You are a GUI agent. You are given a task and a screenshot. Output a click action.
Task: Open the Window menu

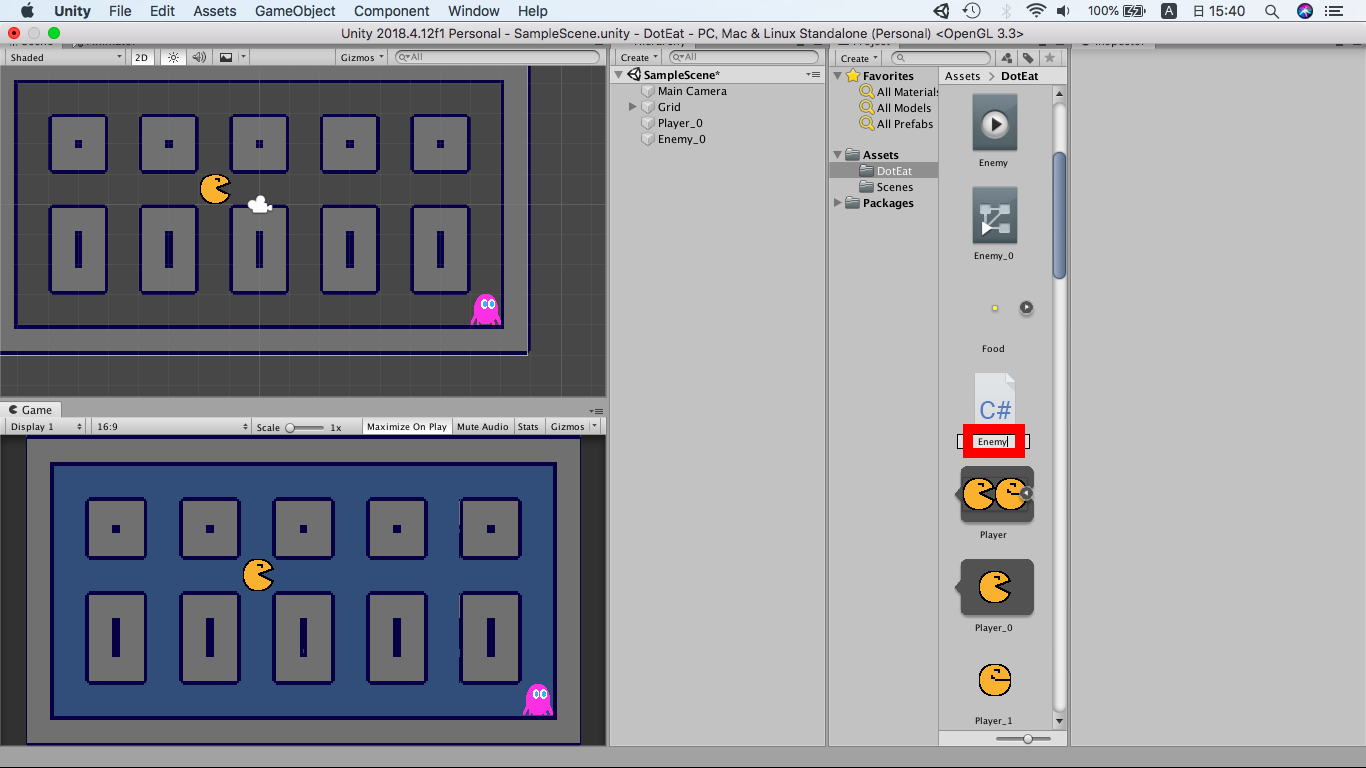(x=474, y=11)
